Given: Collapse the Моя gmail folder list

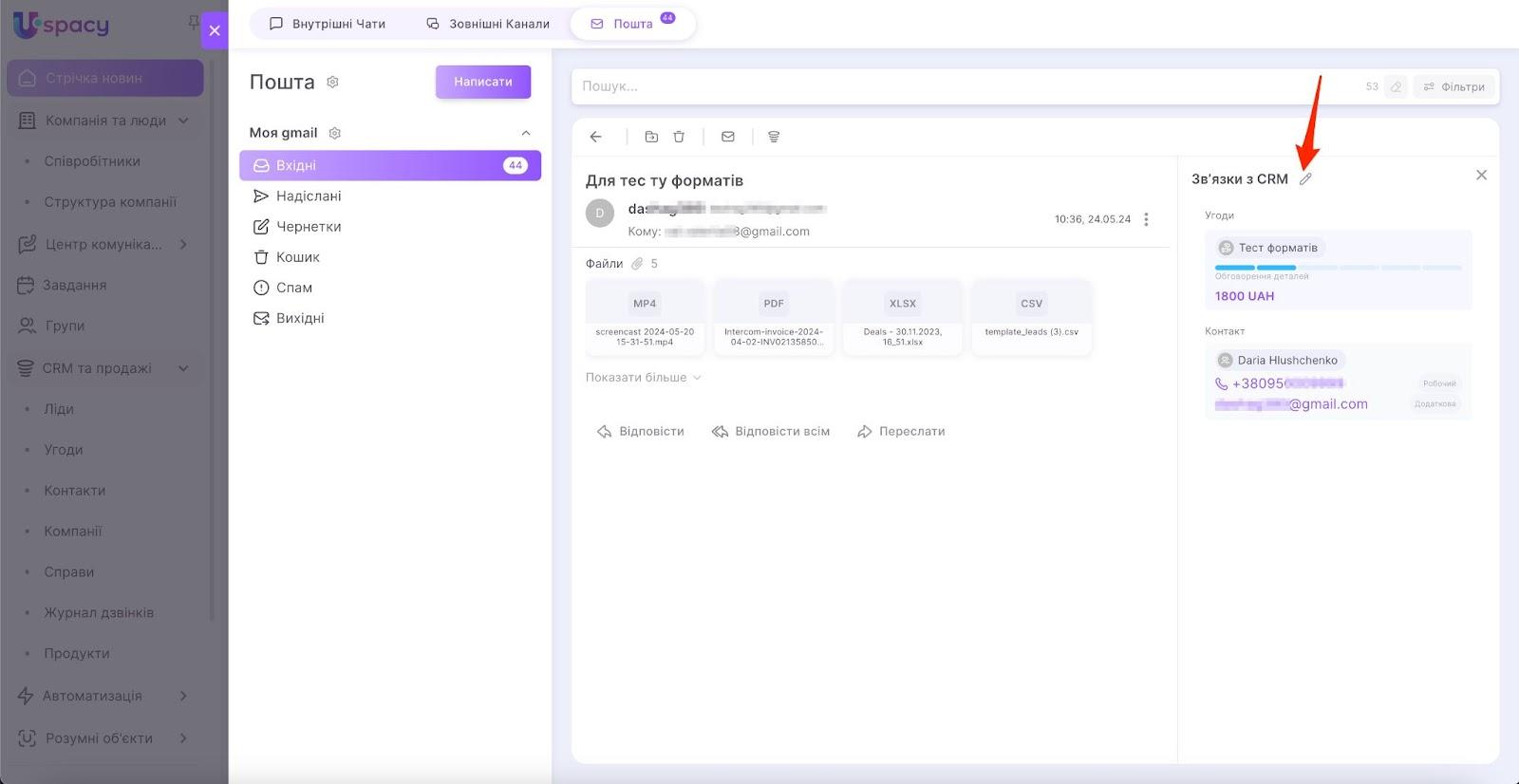Looking at the screenshot, I should 526,133.
